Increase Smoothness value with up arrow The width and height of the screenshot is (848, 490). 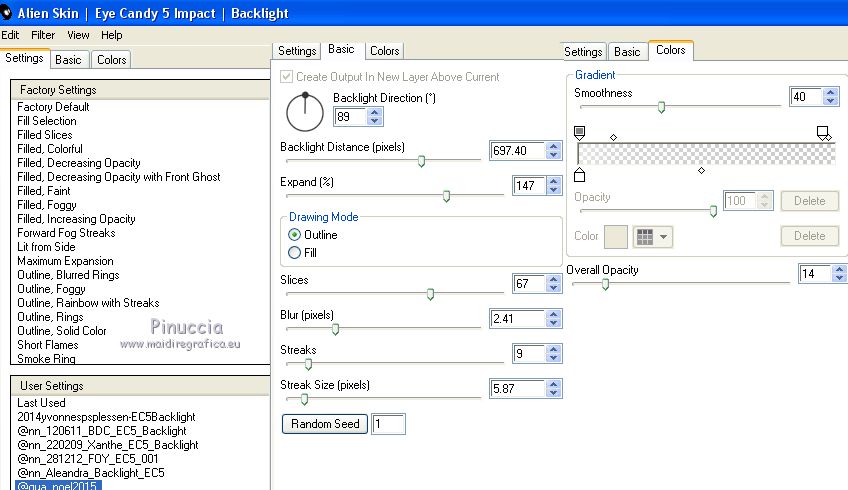click(831, 92)
